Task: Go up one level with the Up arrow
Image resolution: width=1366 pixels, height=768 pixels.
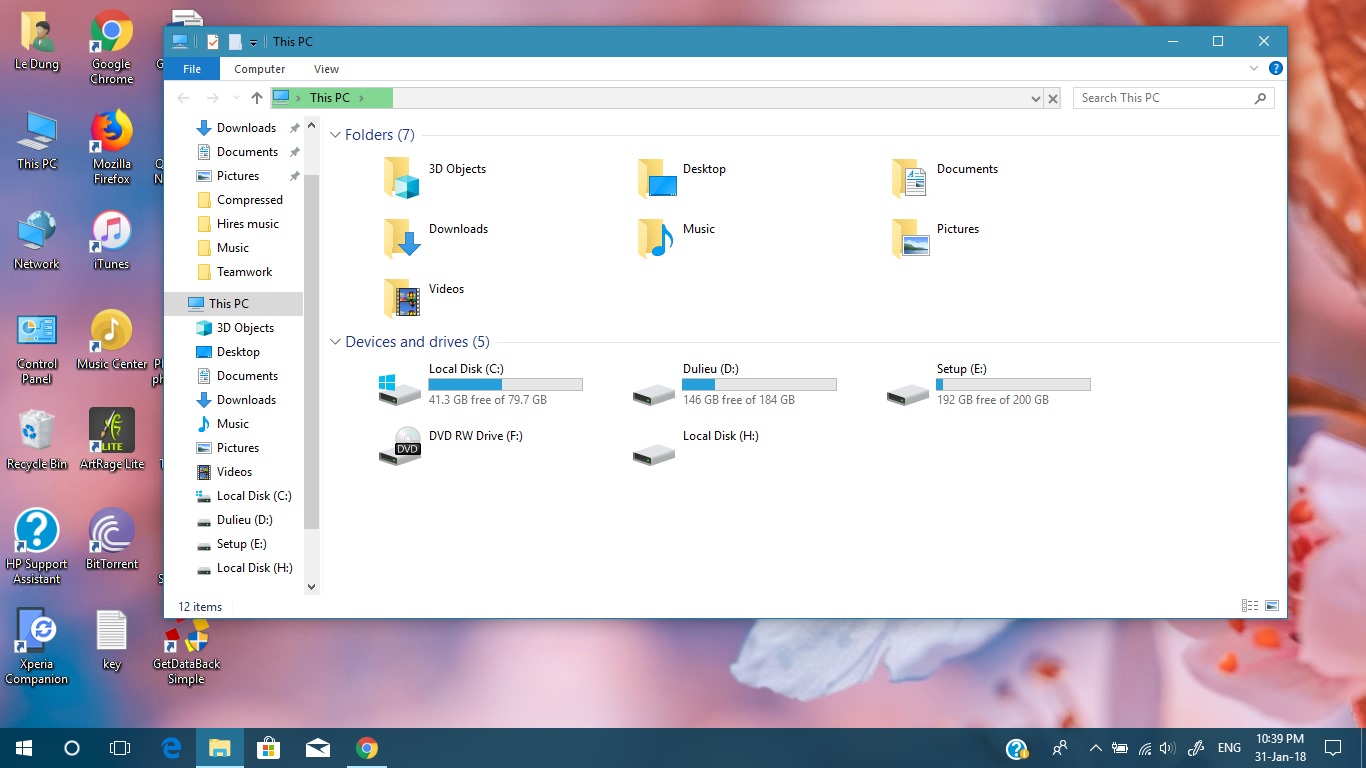Action: point(257,98)
